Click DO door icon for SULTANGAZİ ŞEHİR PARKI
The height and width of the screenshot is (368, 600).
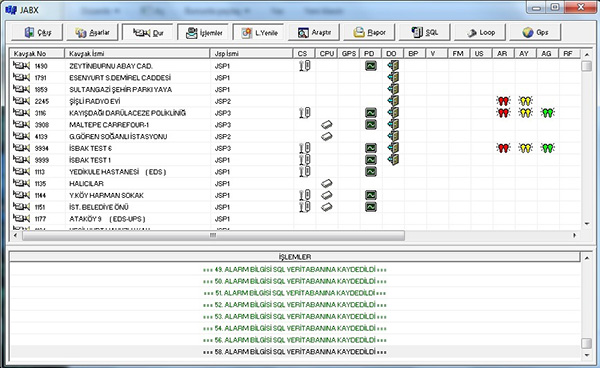393,90
